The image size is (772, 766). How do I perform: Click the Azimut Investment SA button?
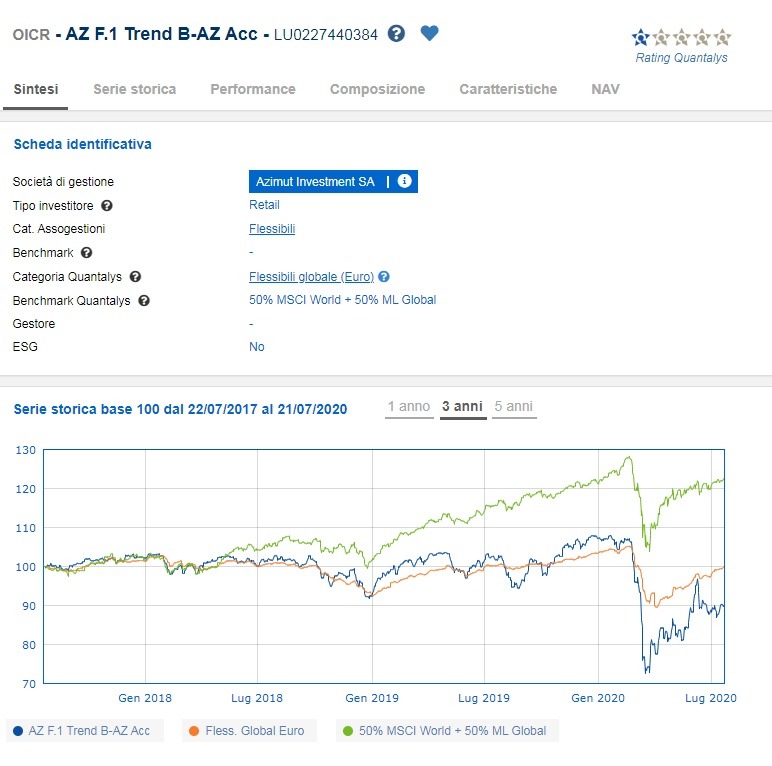tap(315, 182)
